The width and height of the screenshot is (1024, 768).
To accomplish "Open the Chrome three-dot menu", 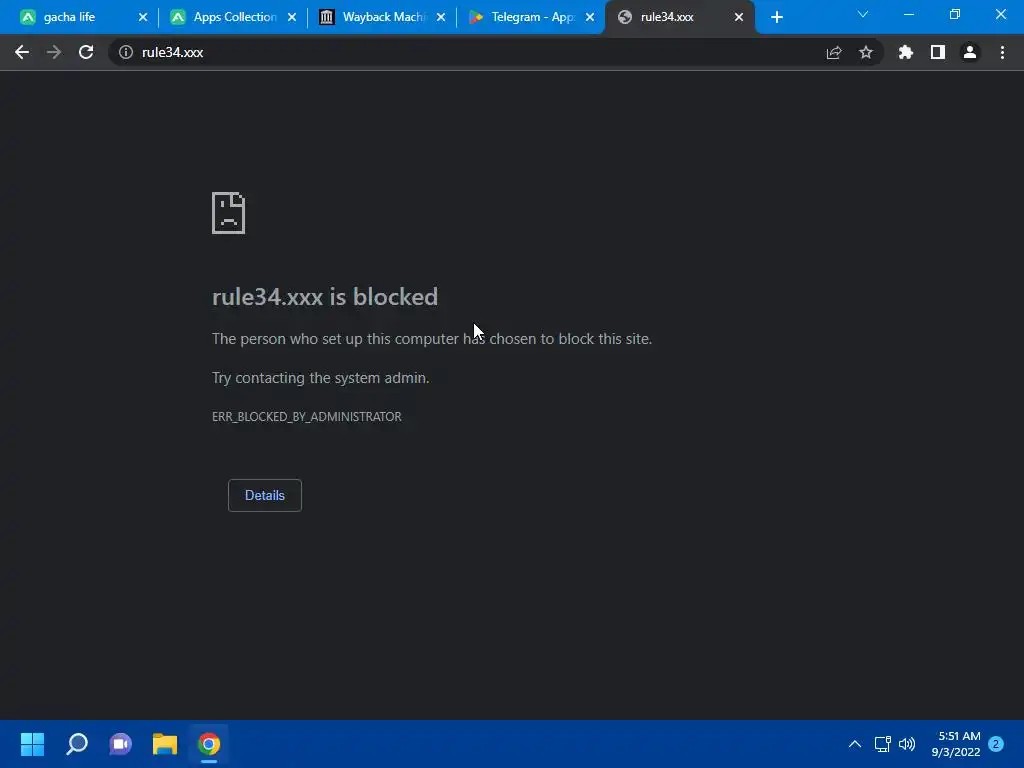I will [x=1002, y=52].
